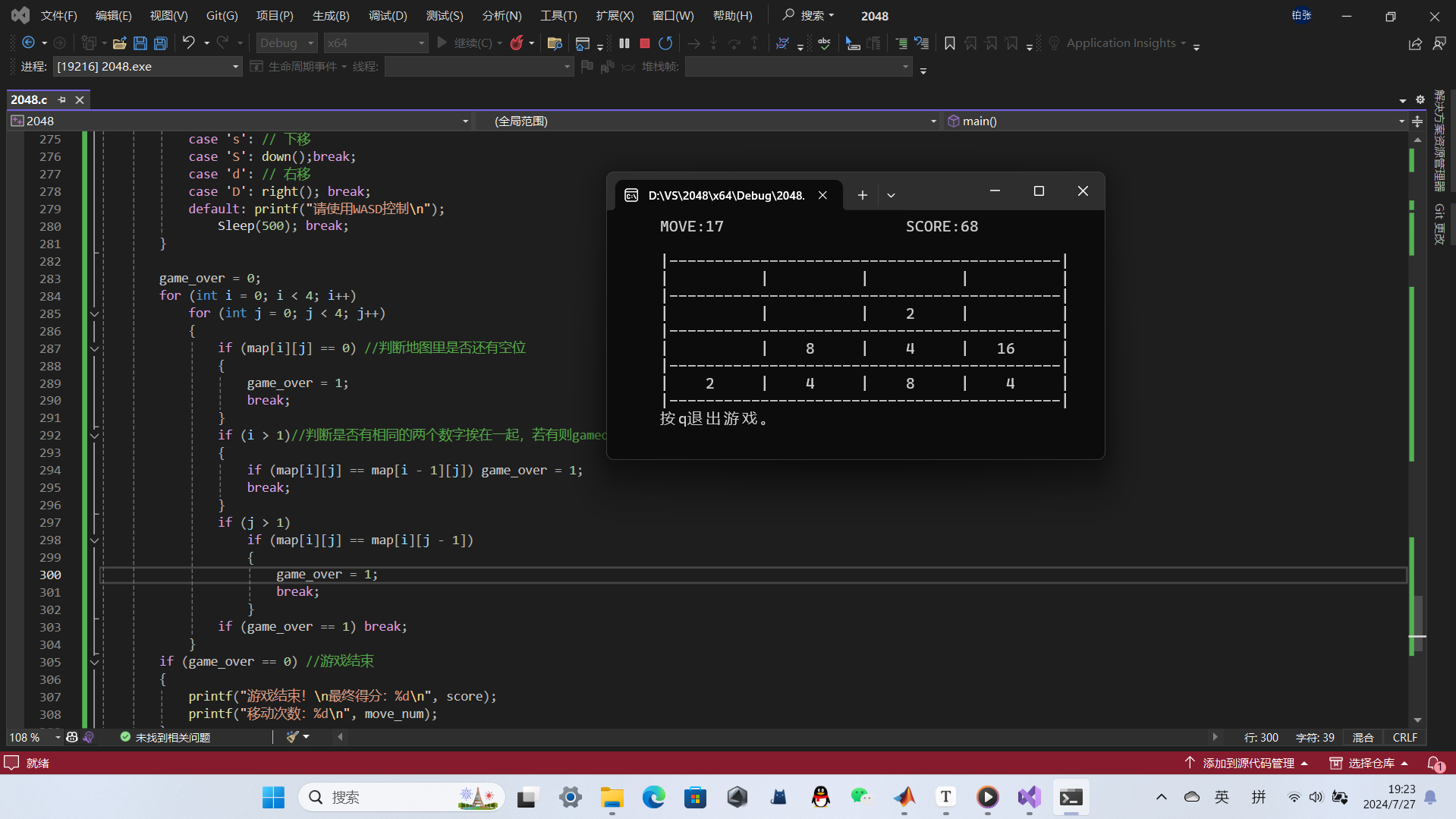Viewport: 1456px width, 819px height.
Task: Click the increase line indent icon
Action: click(901, 43)
